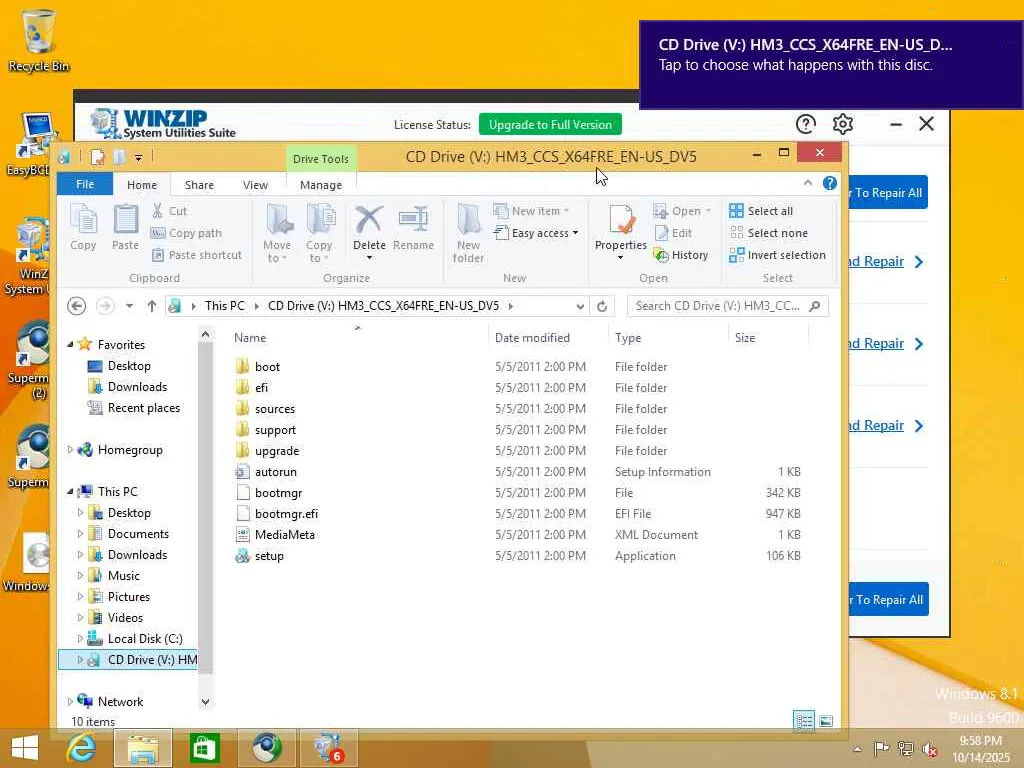Select the setup application file
The image size is (1024, 768).
coord(268,556)
